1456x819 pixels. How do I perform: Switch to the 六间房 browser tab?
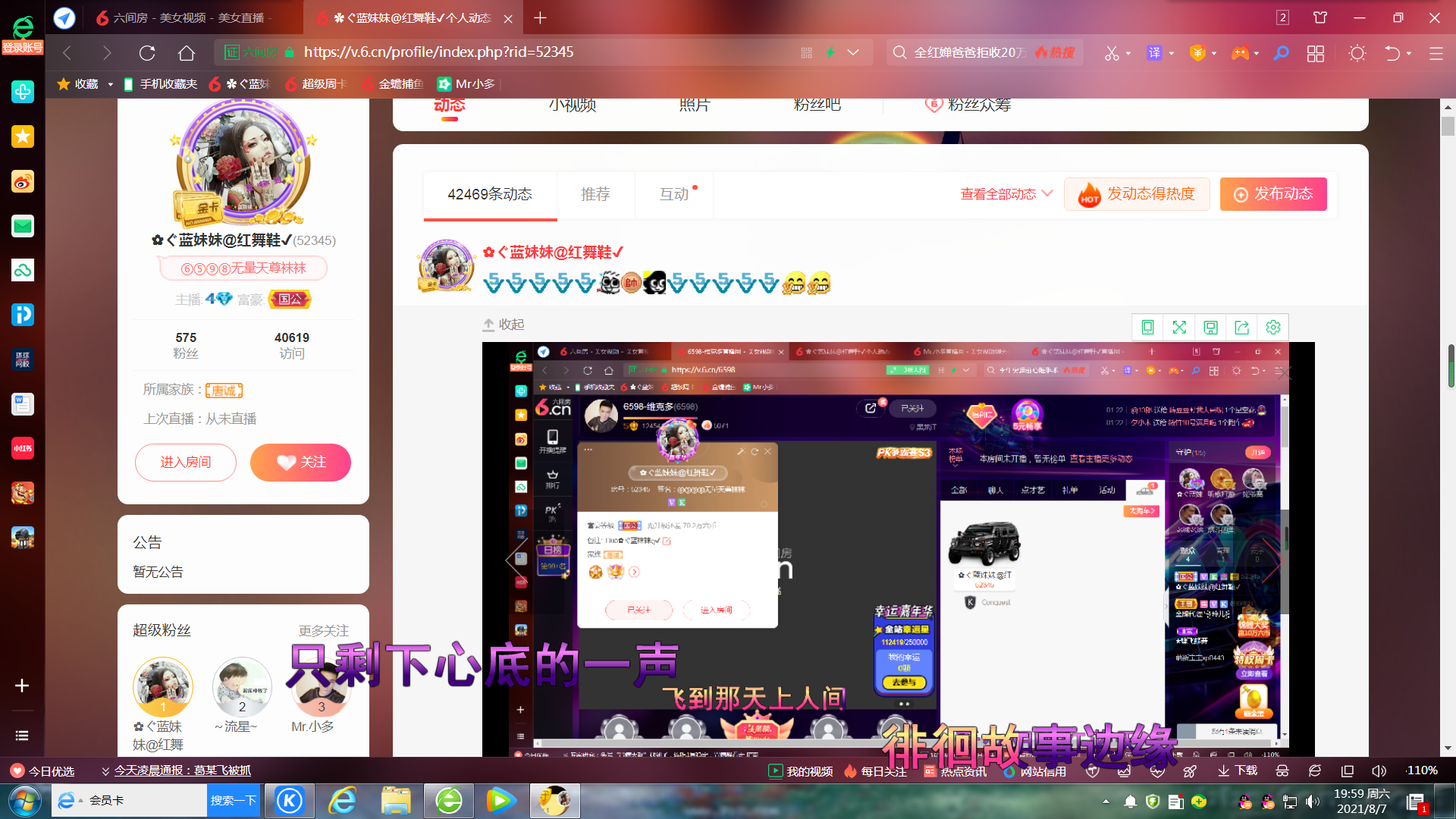[x=184, y=17]
